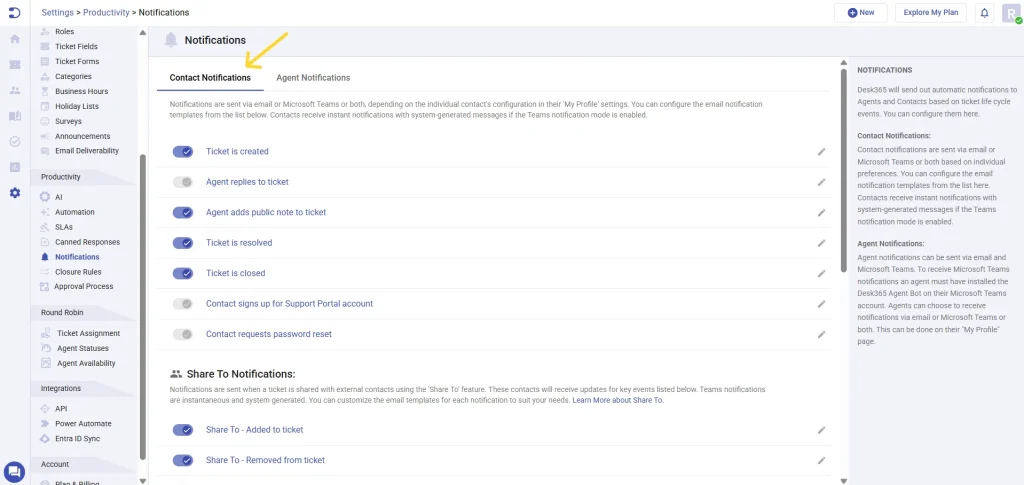Open Learn More about Share To link

coord(618,400)
